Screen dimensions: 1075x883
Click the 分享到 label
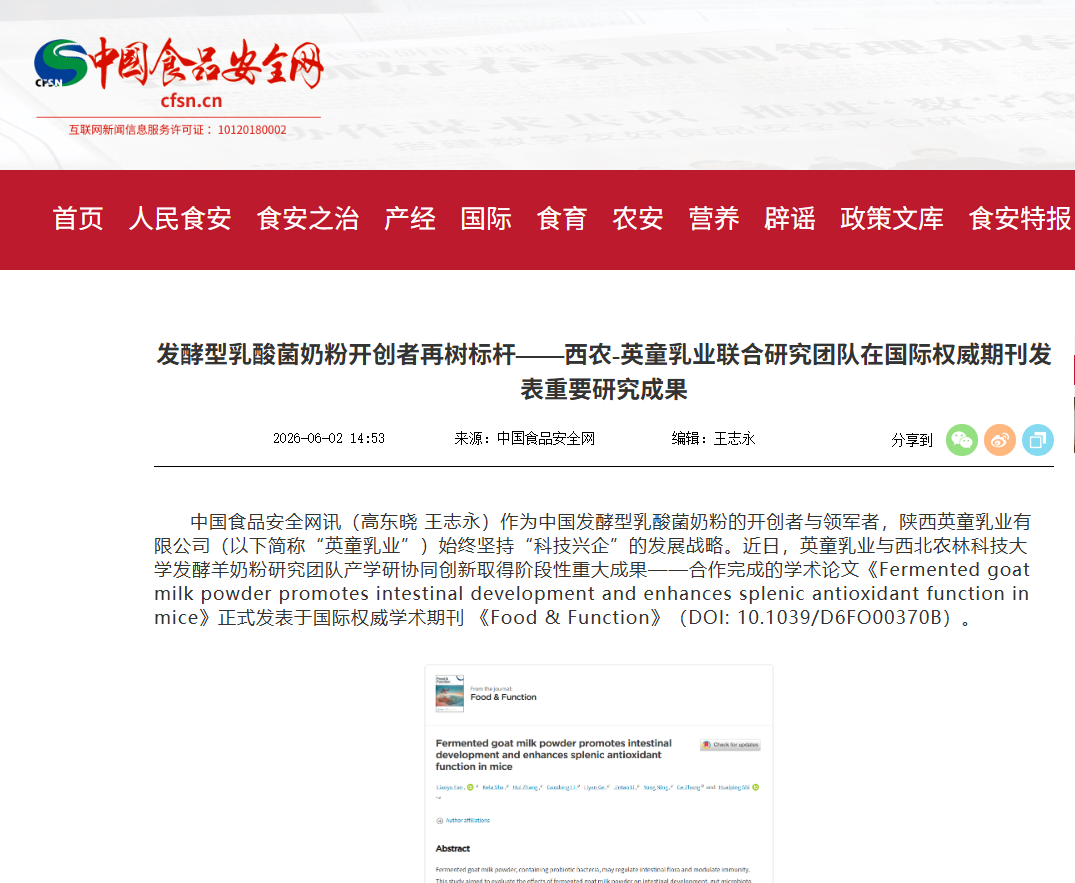coord(912,440)
